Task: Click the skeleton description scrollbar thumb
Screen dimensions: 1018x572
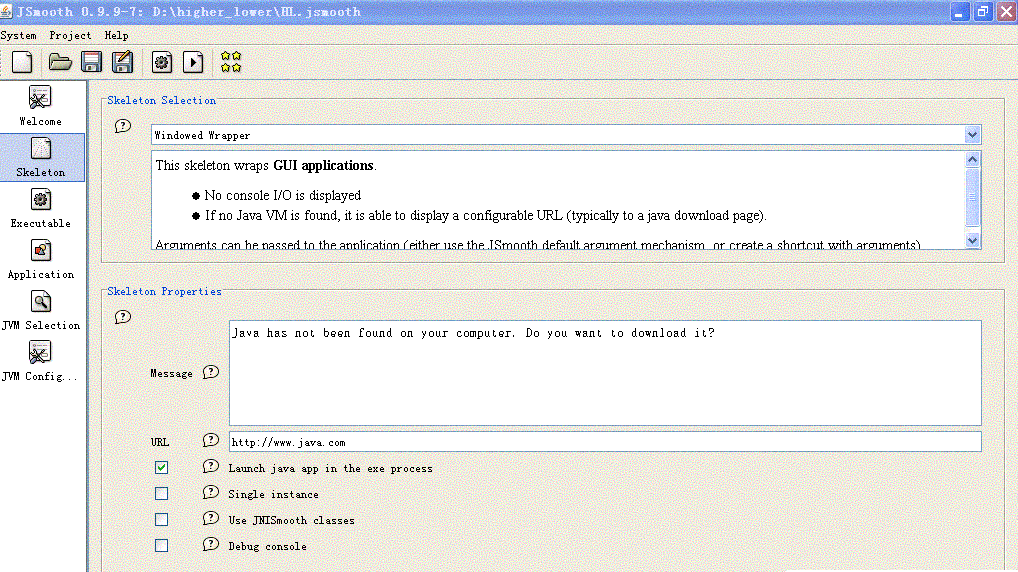Action: click(x=972, y=197)
